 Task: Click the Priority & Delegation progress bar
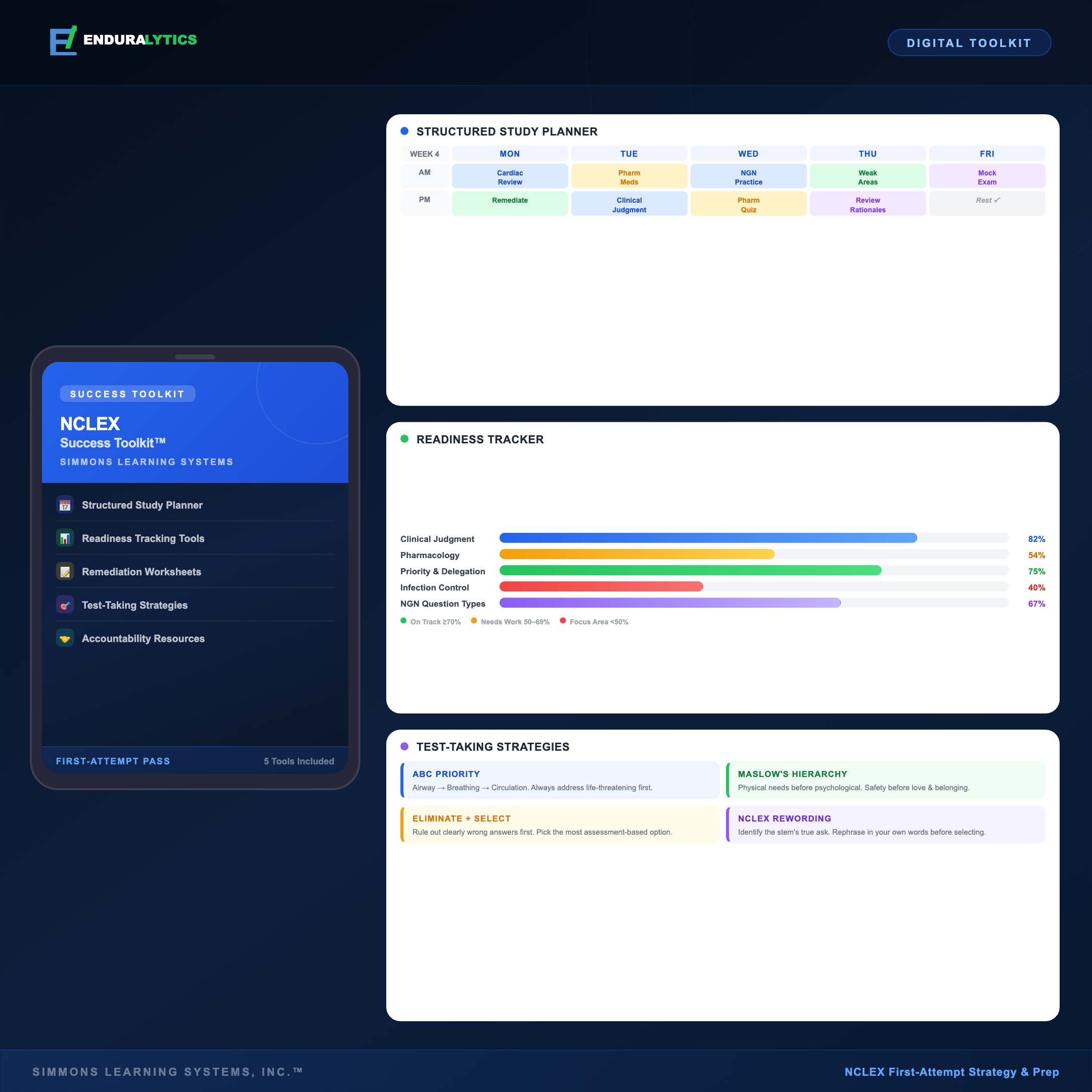pos(754,570)
